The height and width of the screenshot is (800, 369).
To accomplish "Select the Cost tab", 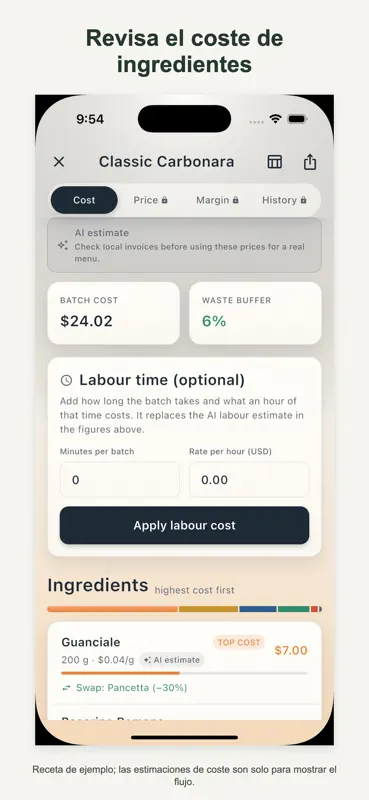I will (84, 200).
